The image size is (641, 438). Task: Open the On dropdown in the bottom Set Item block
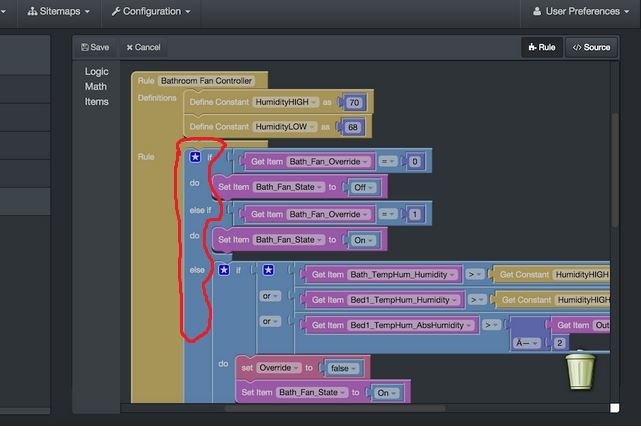[386, 393]
